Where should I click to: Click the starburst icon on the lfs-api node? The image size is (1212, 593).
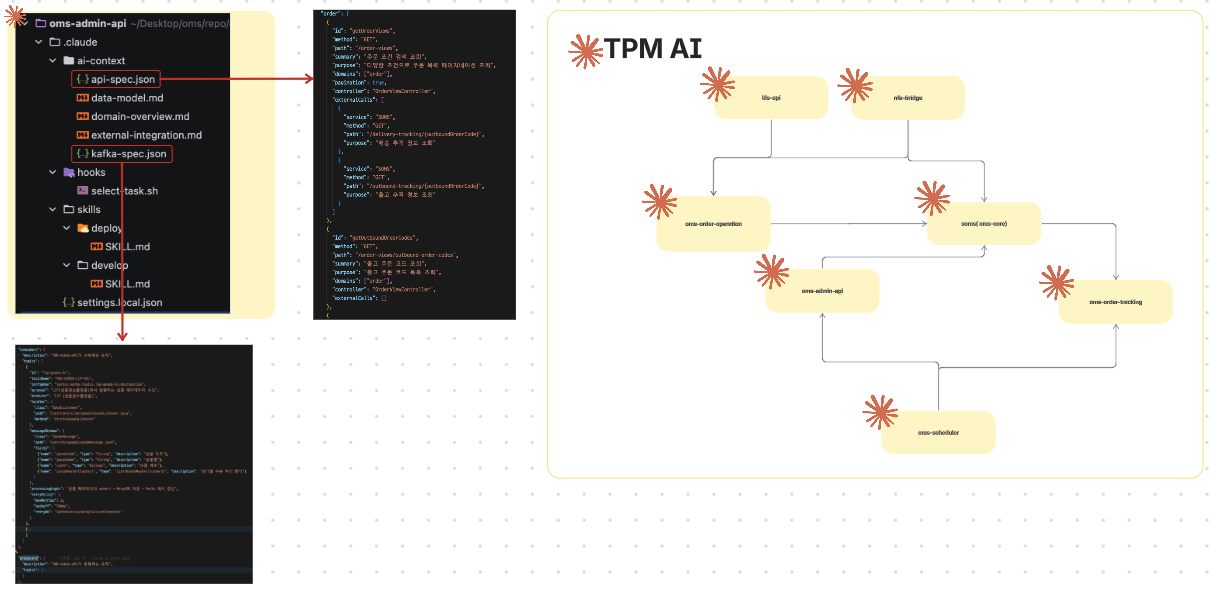click(x=717, y=85)
